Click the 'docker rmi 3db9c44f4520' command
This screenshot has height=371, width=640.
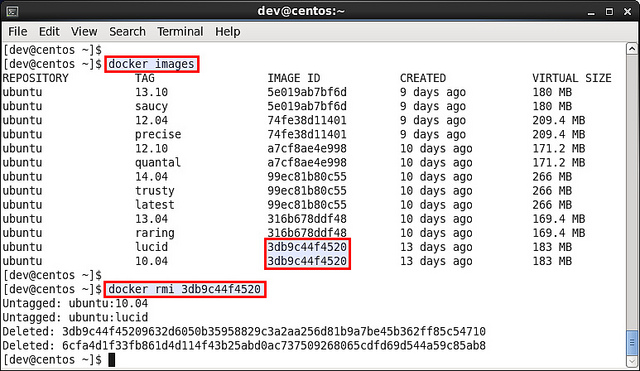pyautogui.click(x=184, y=289)
